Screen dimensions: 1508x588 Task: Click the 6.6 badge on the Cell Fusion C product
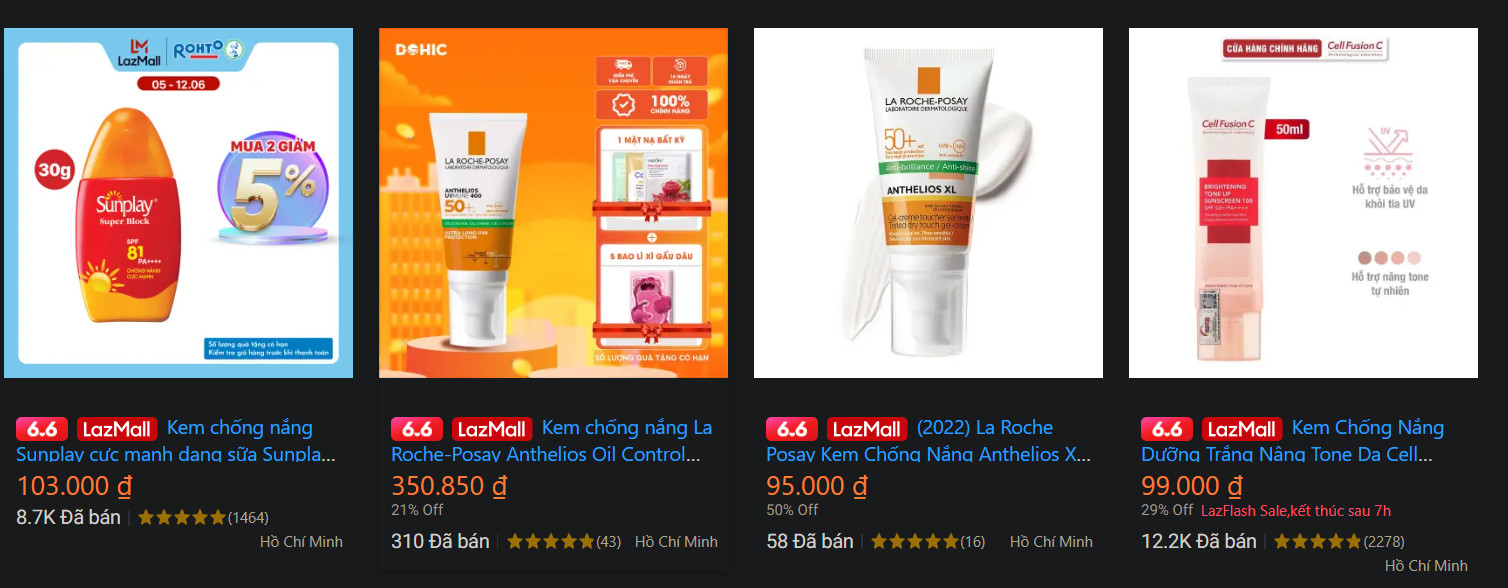coord(1167,429)
